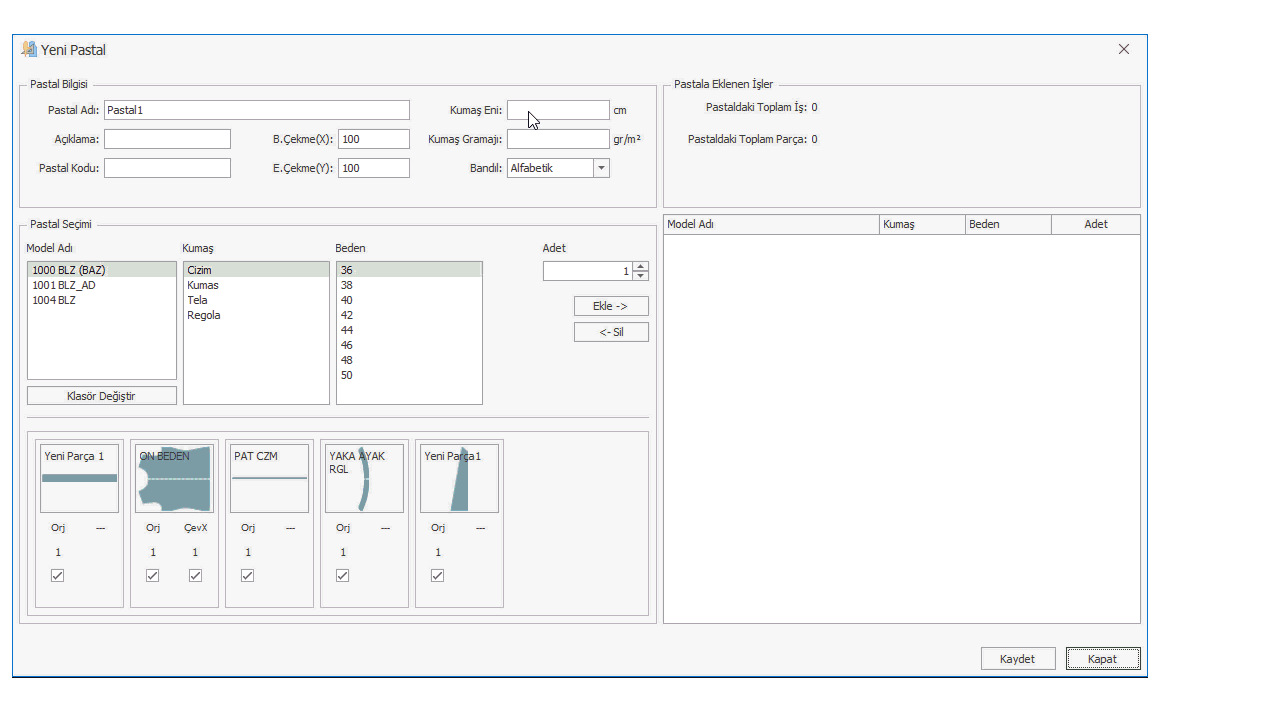Select model 1001 BLZ_AD in the list
The height and width of the screenshot is (712, 1270).
tap(64, 285)
